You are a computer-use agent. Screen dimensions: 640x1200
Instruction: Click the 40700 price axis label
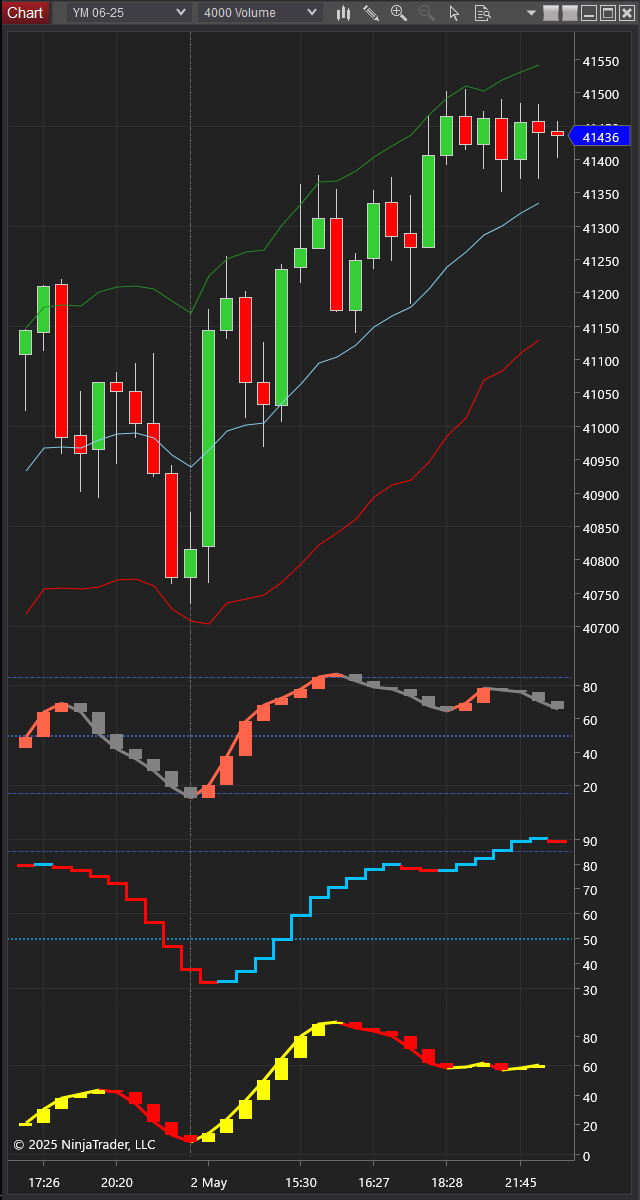click(x=600, y=628)
